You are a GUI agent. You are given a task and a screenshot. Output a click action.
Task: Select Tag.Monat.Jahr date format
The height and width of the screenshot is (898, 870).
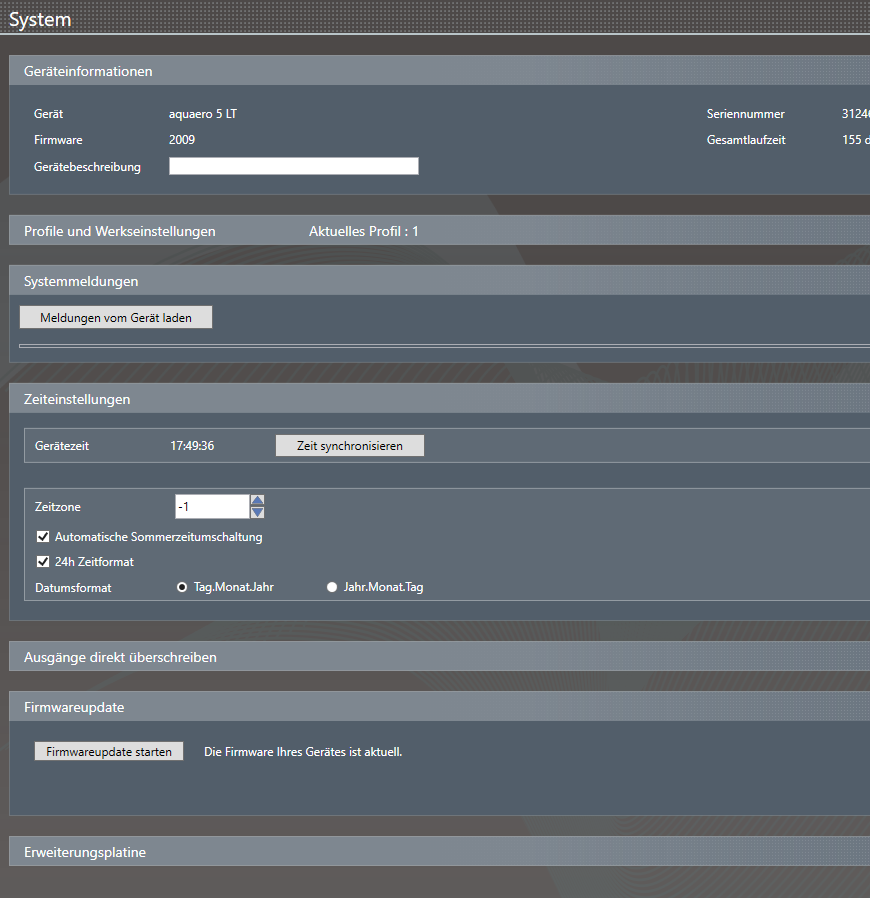pyautogui.click(x=182, y=588)
